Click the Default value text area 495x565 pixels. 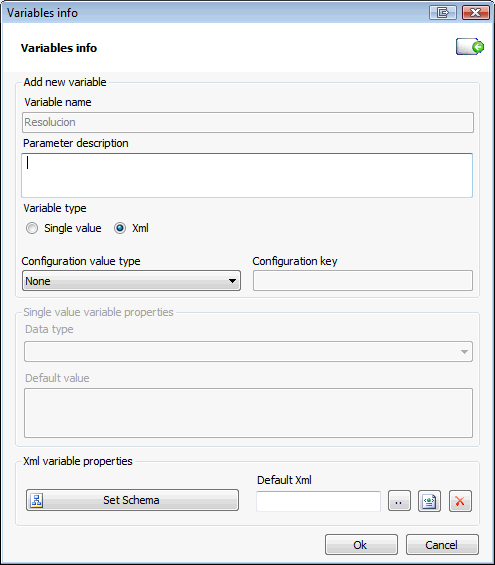pyautogui.click(x=248, y=413)
